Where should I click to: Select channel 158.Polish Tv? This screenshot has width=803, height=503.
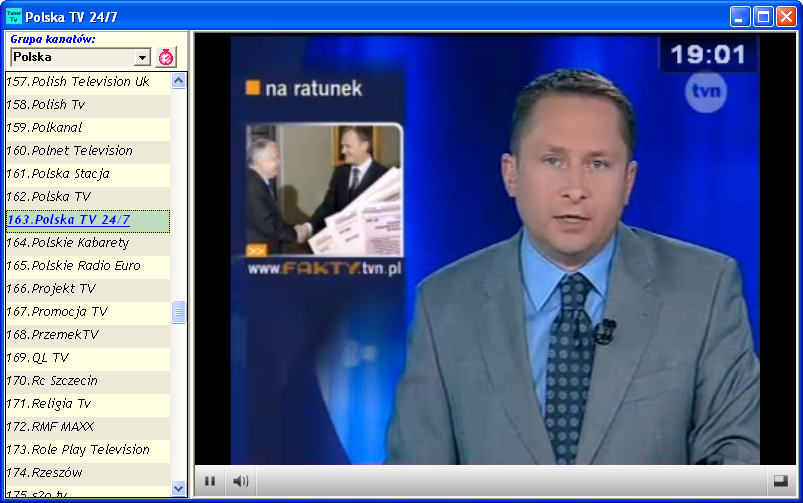point(88,104)
